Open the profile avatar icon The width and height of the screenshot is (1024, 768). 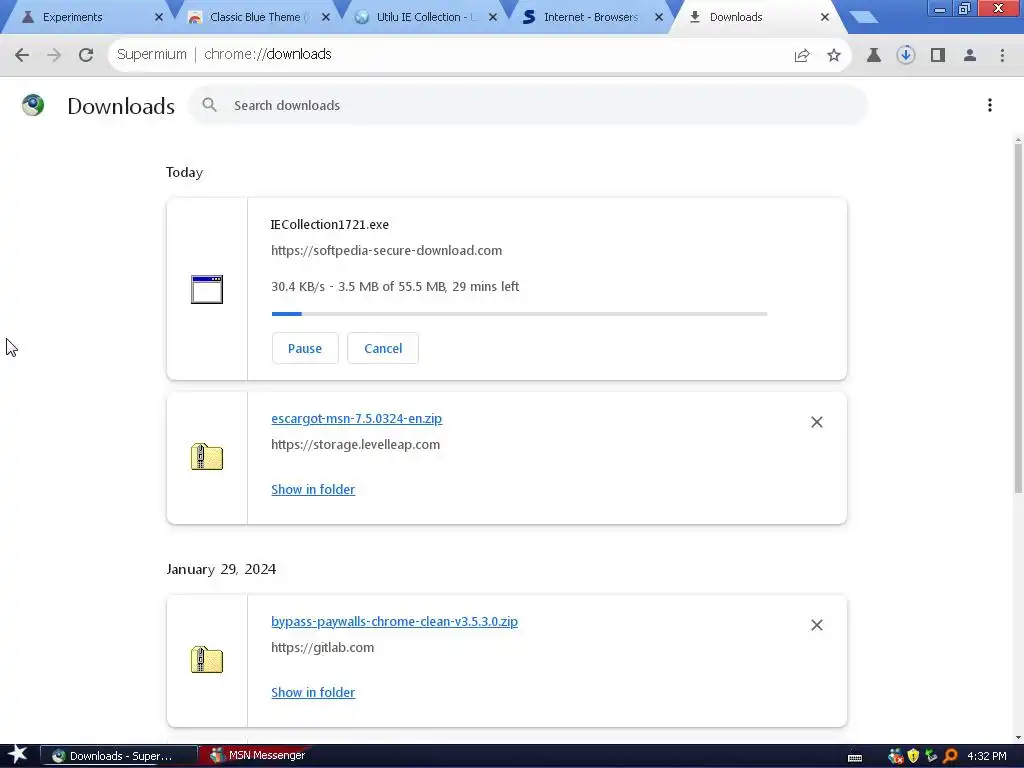click(x=970, y=56)
